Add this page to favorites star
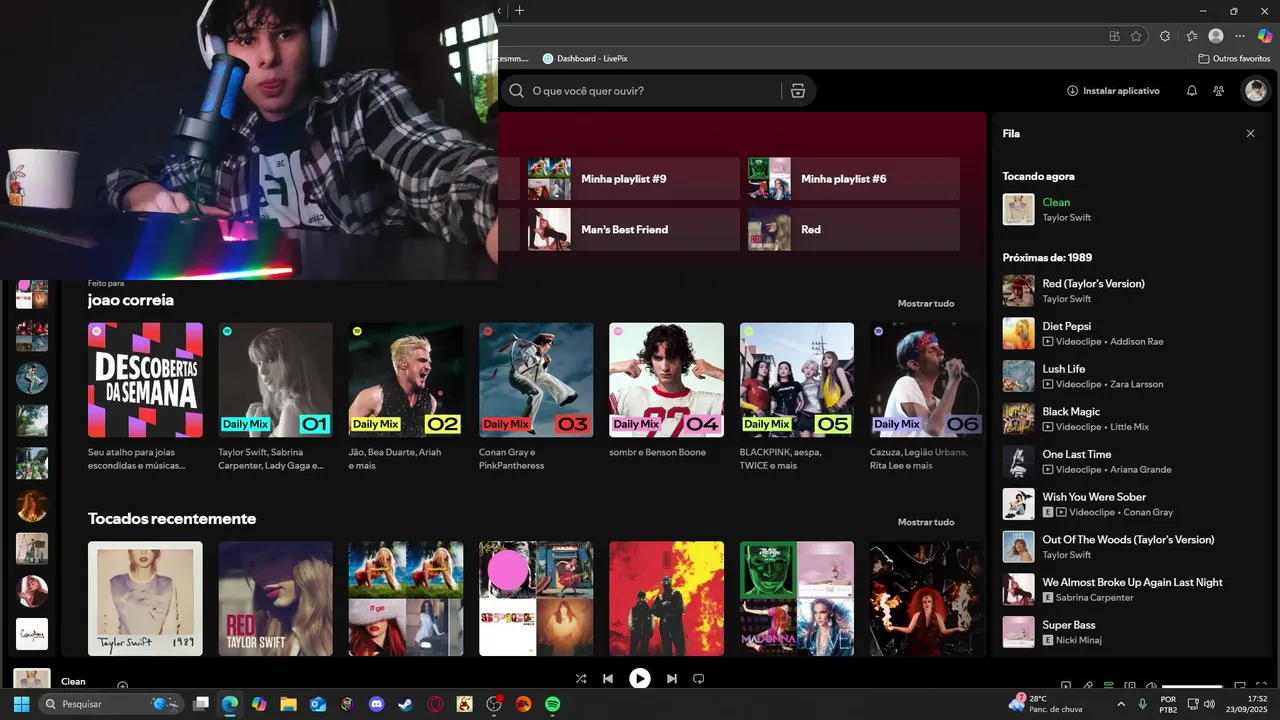The height and width of the screenshot is (720, 1280). click(1136, 36)
